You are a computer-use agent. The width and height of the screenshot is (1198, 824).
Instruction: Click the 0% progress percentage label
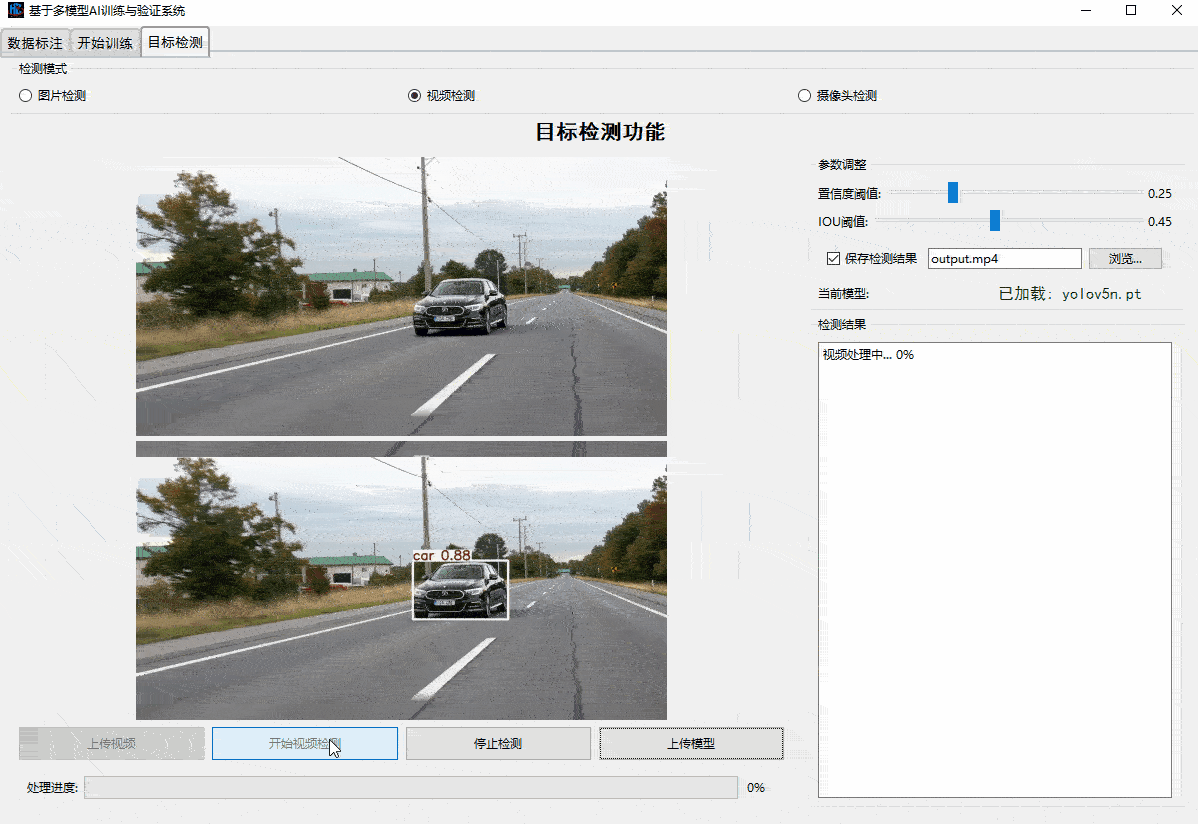[756, 787]
